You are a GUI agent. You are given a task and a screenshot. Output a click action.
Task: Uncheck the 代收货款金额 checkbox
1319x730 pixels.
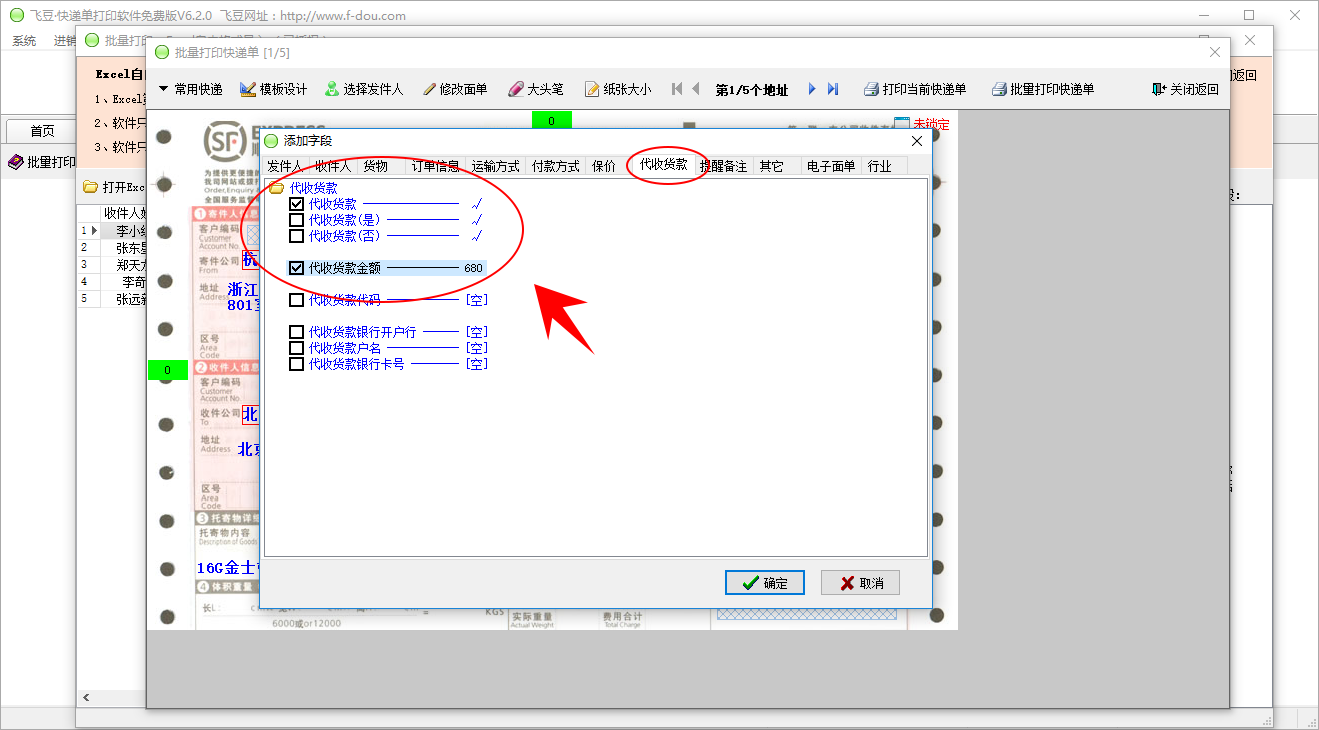point(296,268)
